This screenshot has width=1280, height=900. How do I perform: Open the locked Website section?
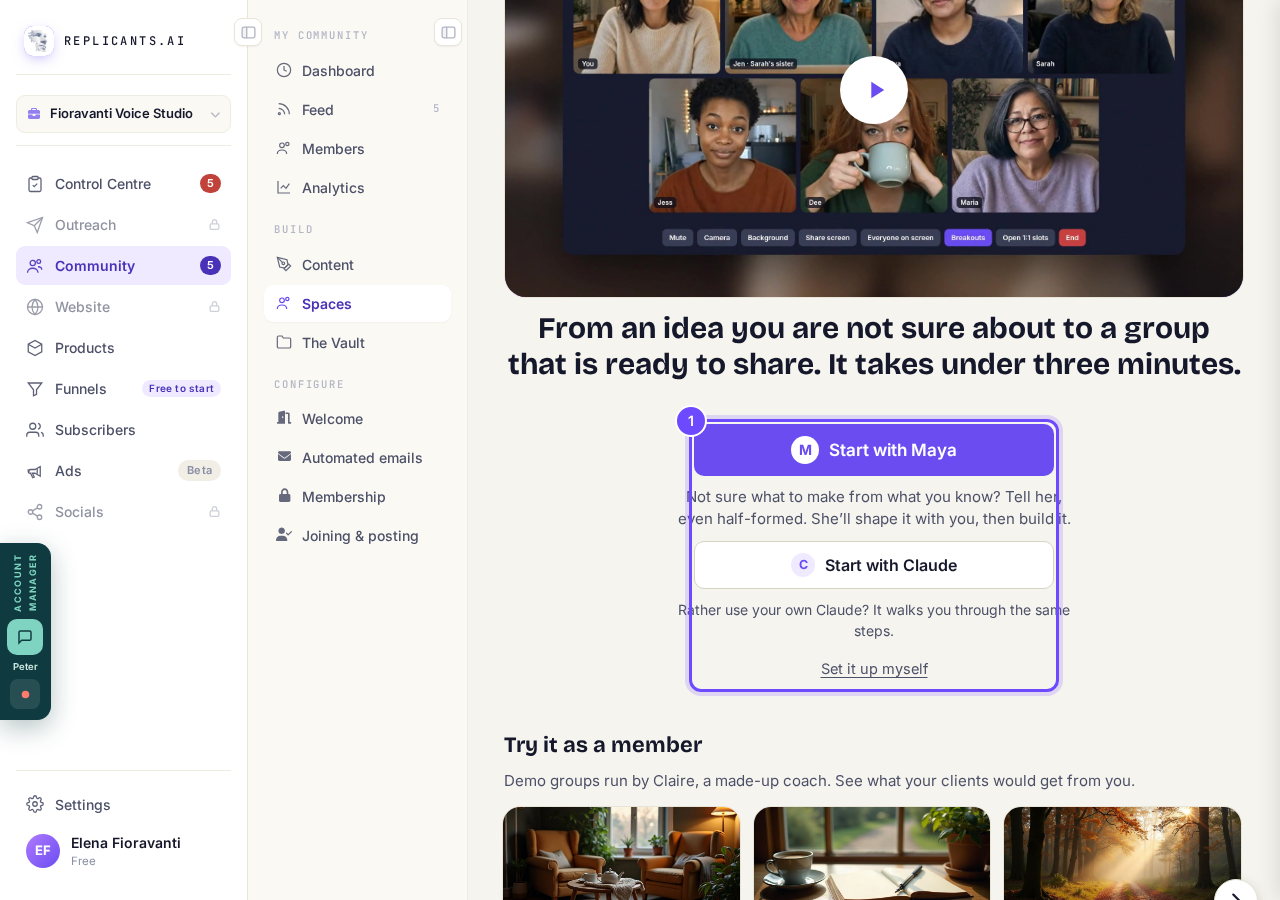click(123, 307)
